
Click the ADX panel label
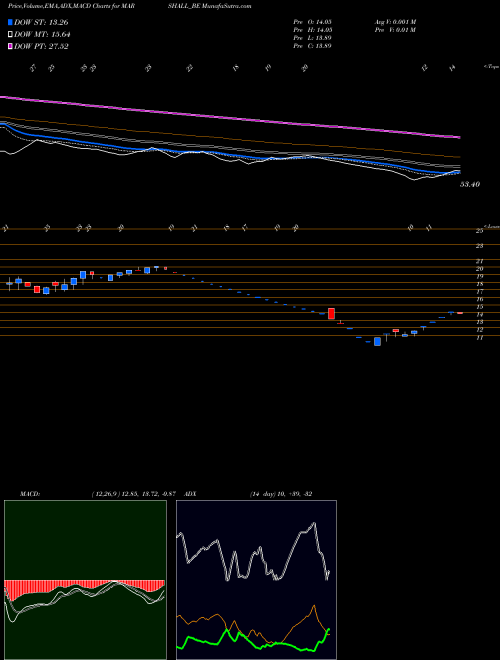coord(190,494)
